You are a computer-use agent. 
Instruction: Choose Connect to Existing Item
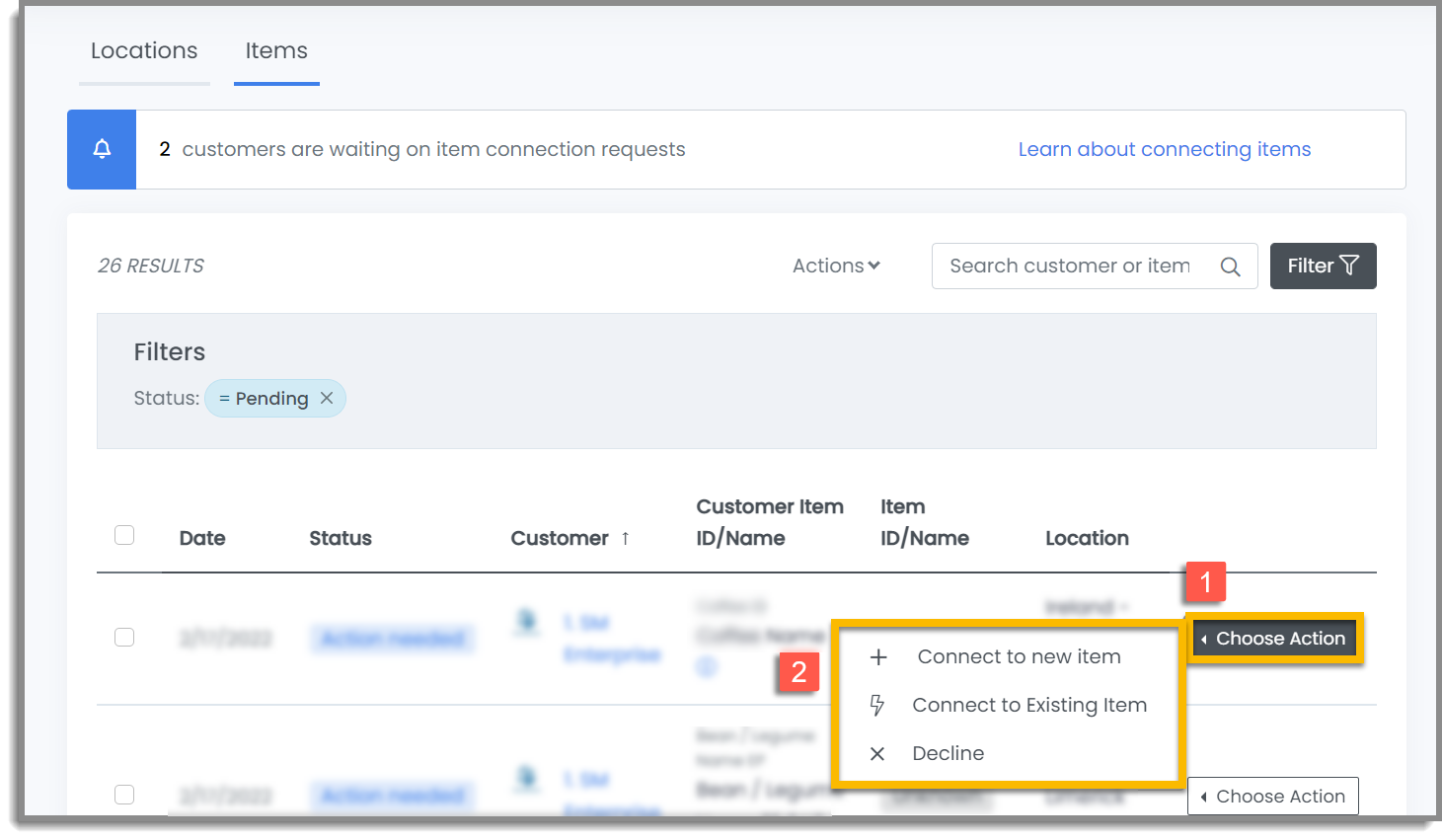point(1029,705)
